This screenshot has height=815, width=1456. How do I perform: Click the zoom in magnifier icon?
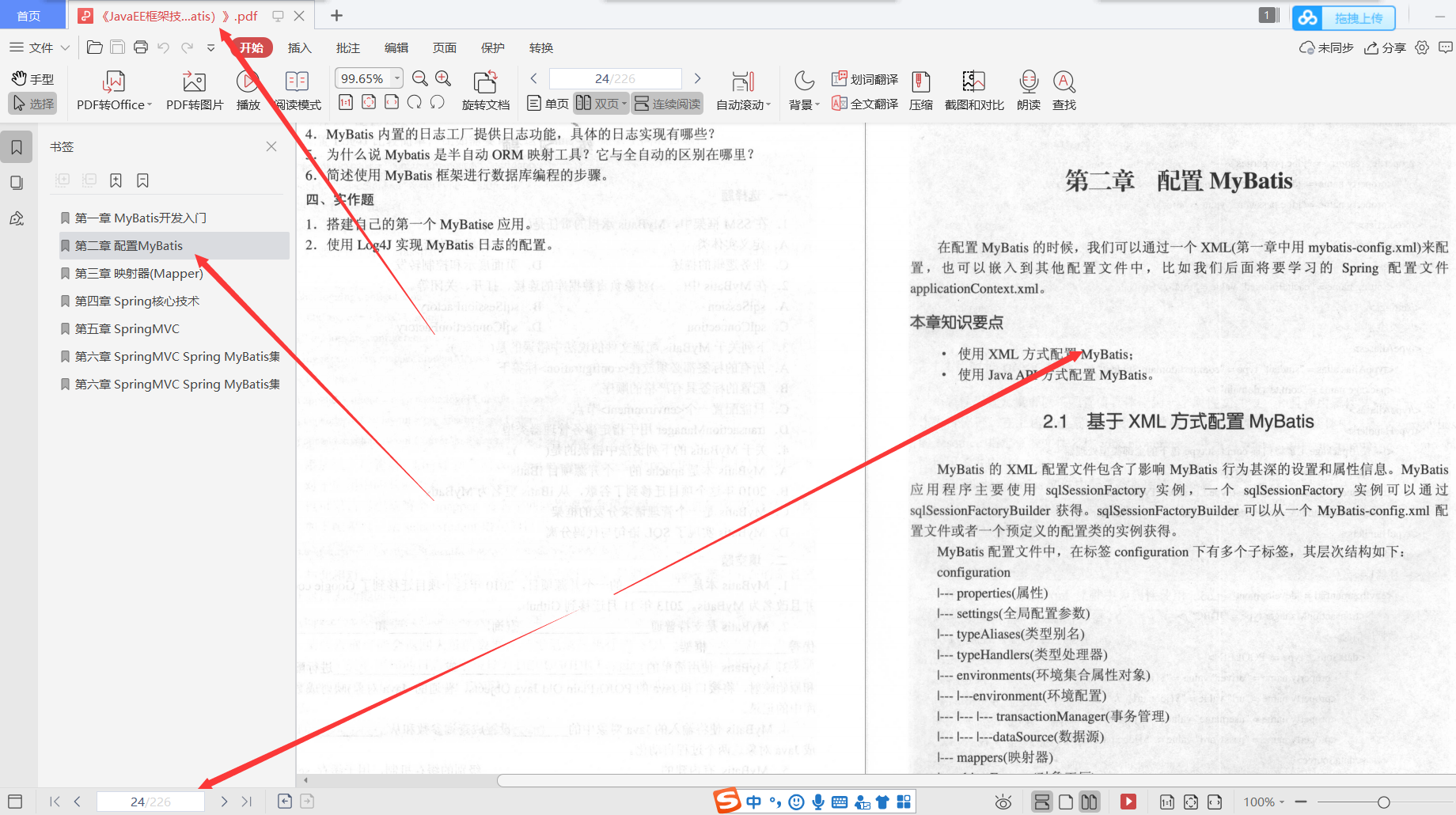point(443,78)
